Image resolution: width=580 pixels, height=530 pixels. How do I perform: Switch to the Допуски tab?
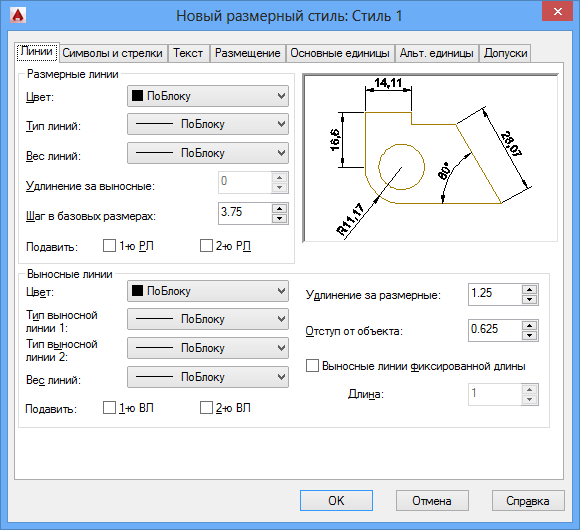click(x=505, y=53)
